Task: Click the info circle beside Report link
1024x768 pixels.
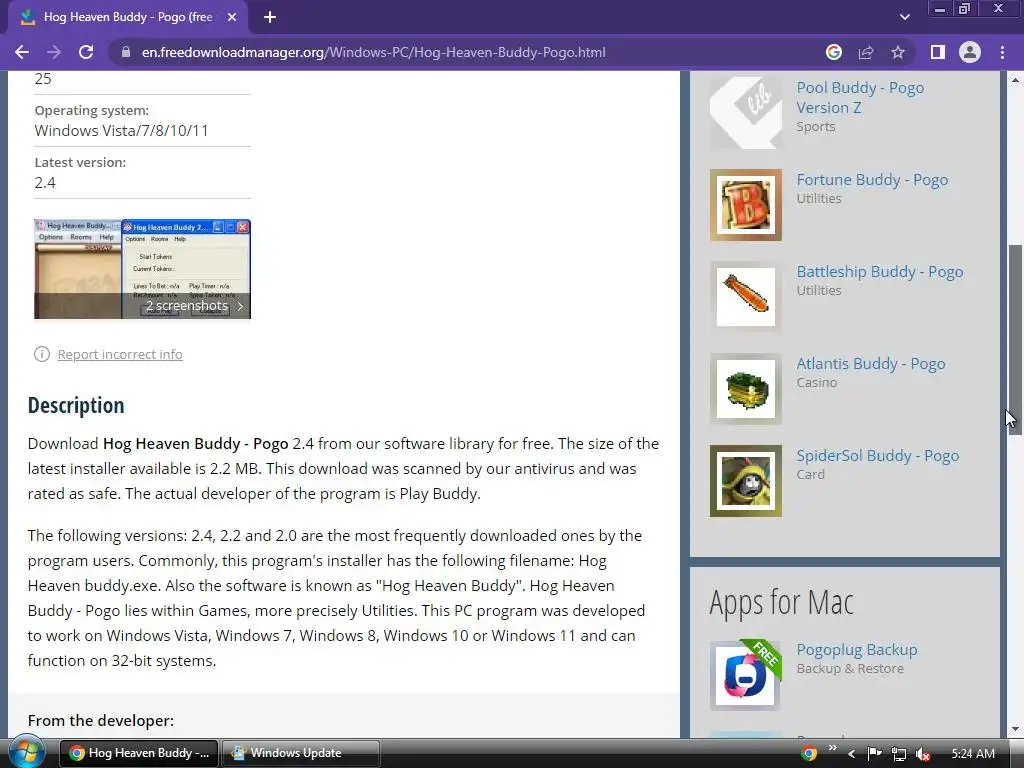Action: click(x=42, y=354)
